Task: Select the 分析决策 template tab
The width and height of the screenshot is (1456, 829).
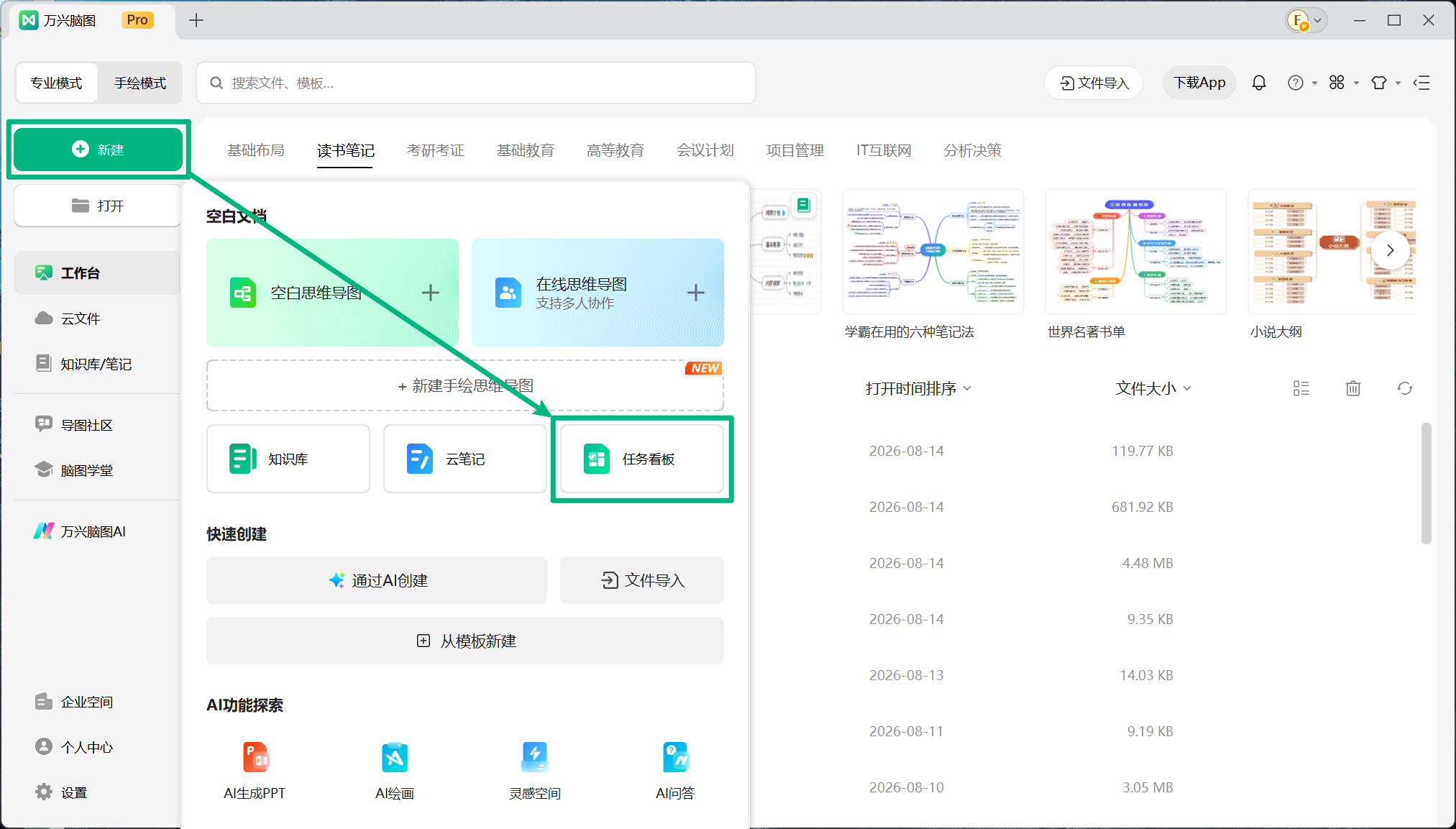Action: (973, 150)
